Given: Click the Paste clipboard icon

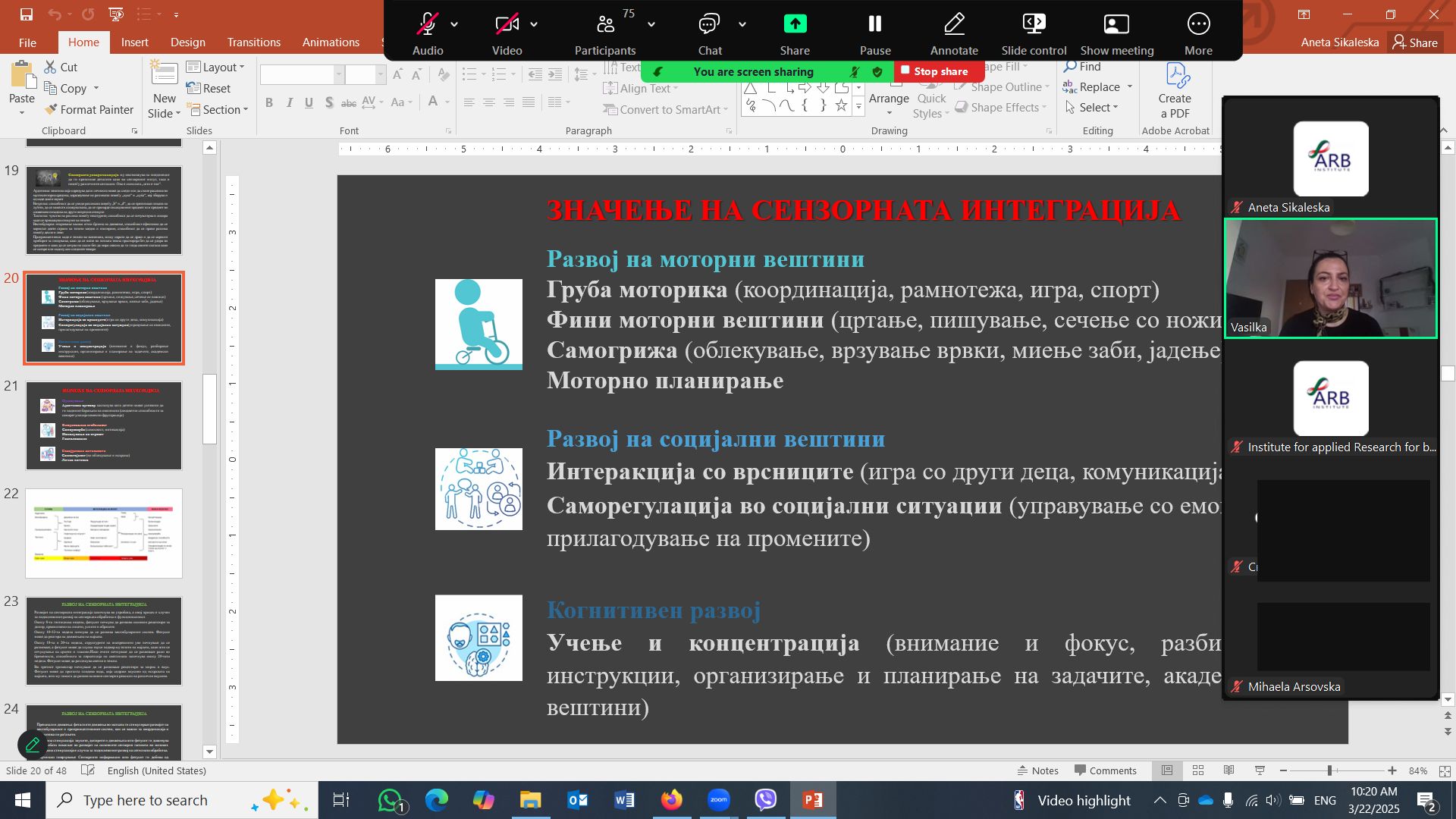Looking at the screenshot, I should click(22, 75).
